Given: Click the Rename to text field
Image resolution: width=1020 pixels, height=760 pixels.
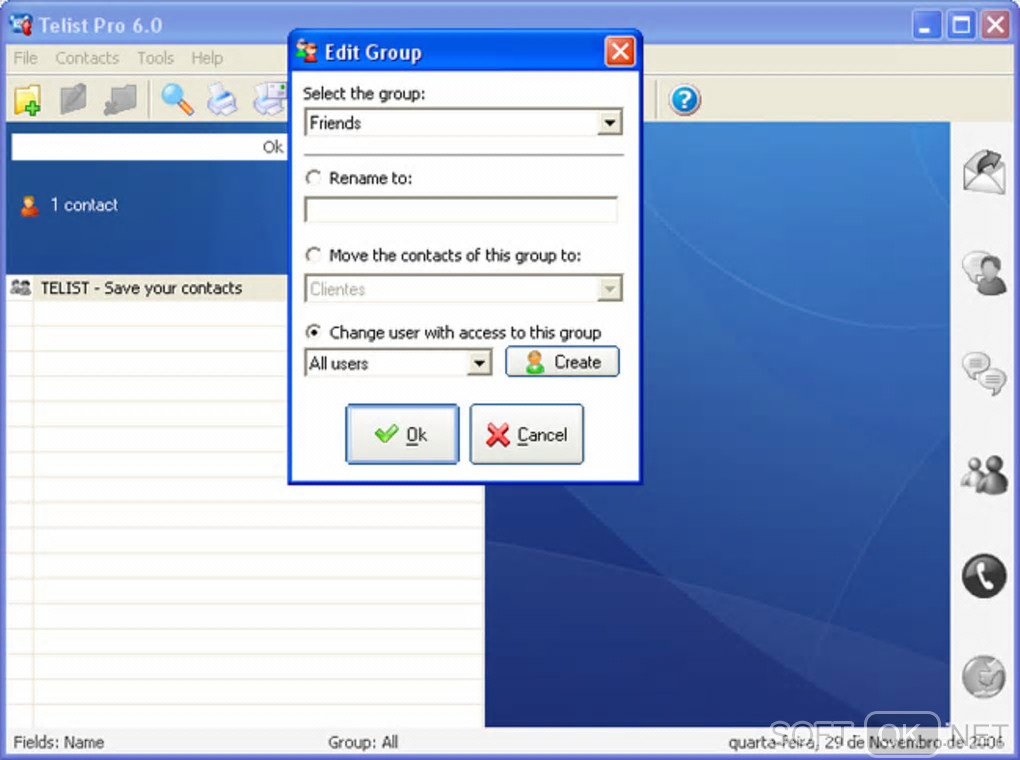Looking at the screenshot, I should point(461,210).
